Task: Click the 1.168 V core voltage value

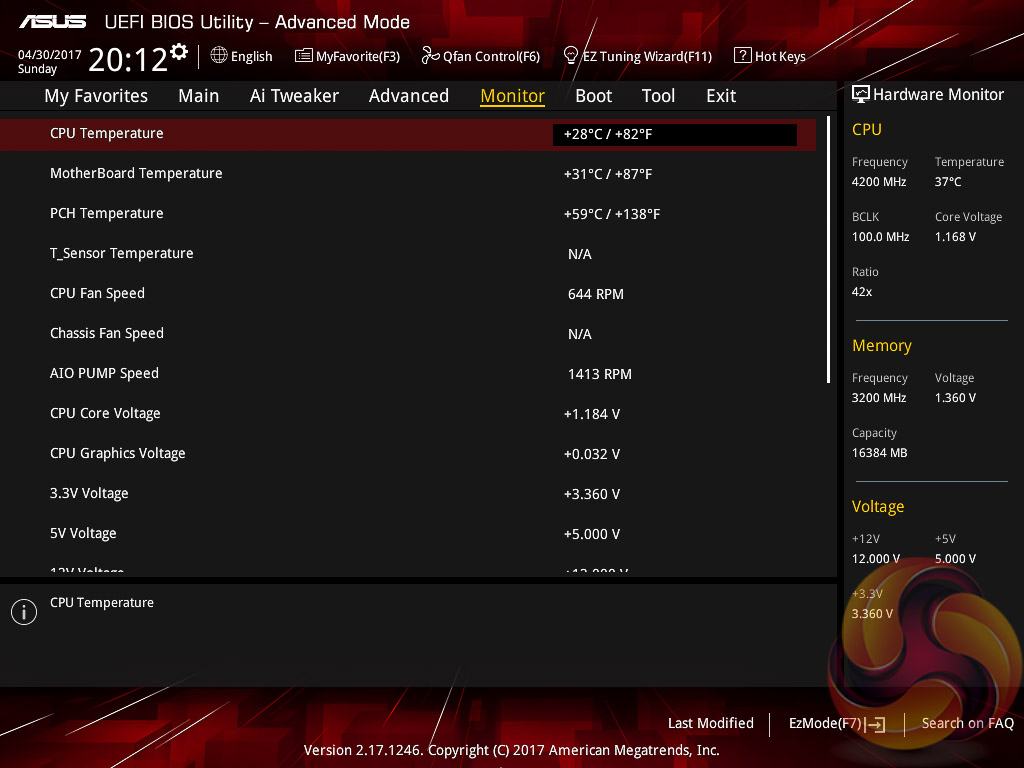Action: coord(955,237)
